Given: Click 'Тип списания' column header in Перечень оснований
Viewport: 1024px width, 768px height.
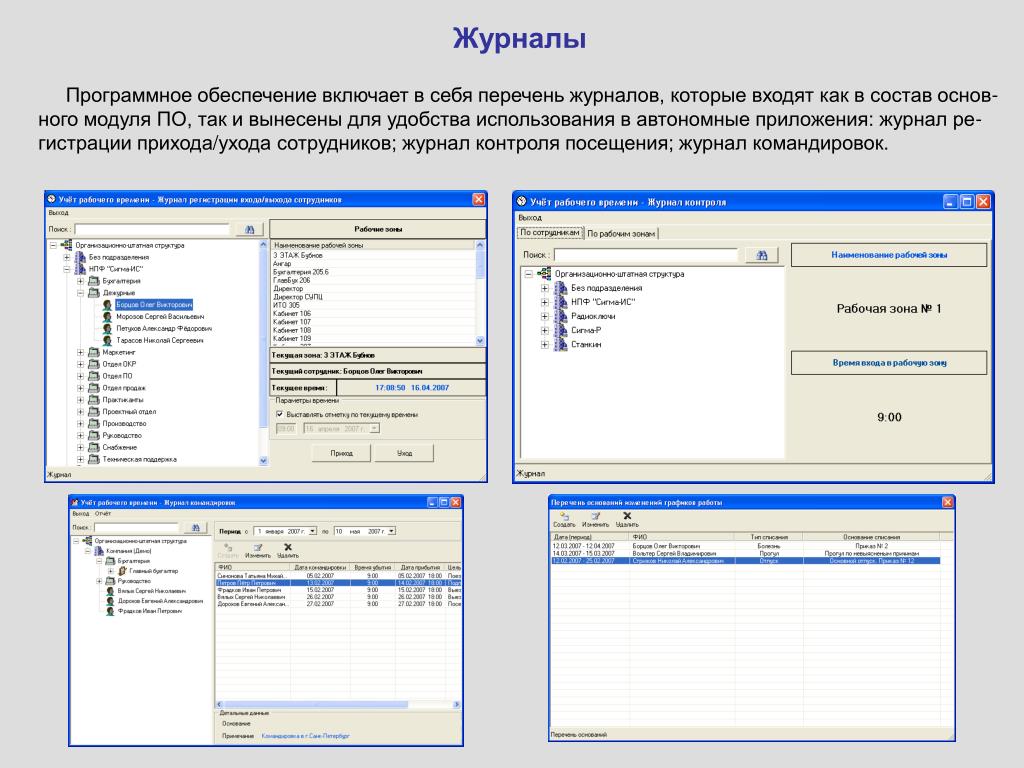Looking at the screenshot, I should tap(769, 537).
